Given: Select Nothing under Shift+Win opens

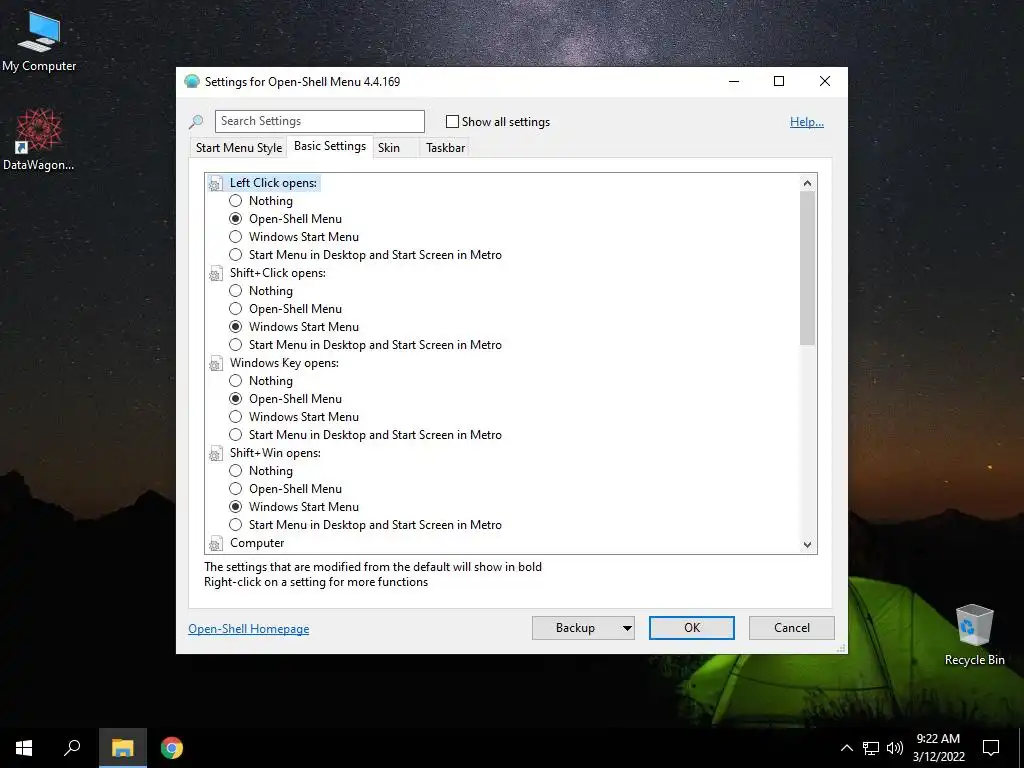Looking at the screenshot, I should (236, 471).
